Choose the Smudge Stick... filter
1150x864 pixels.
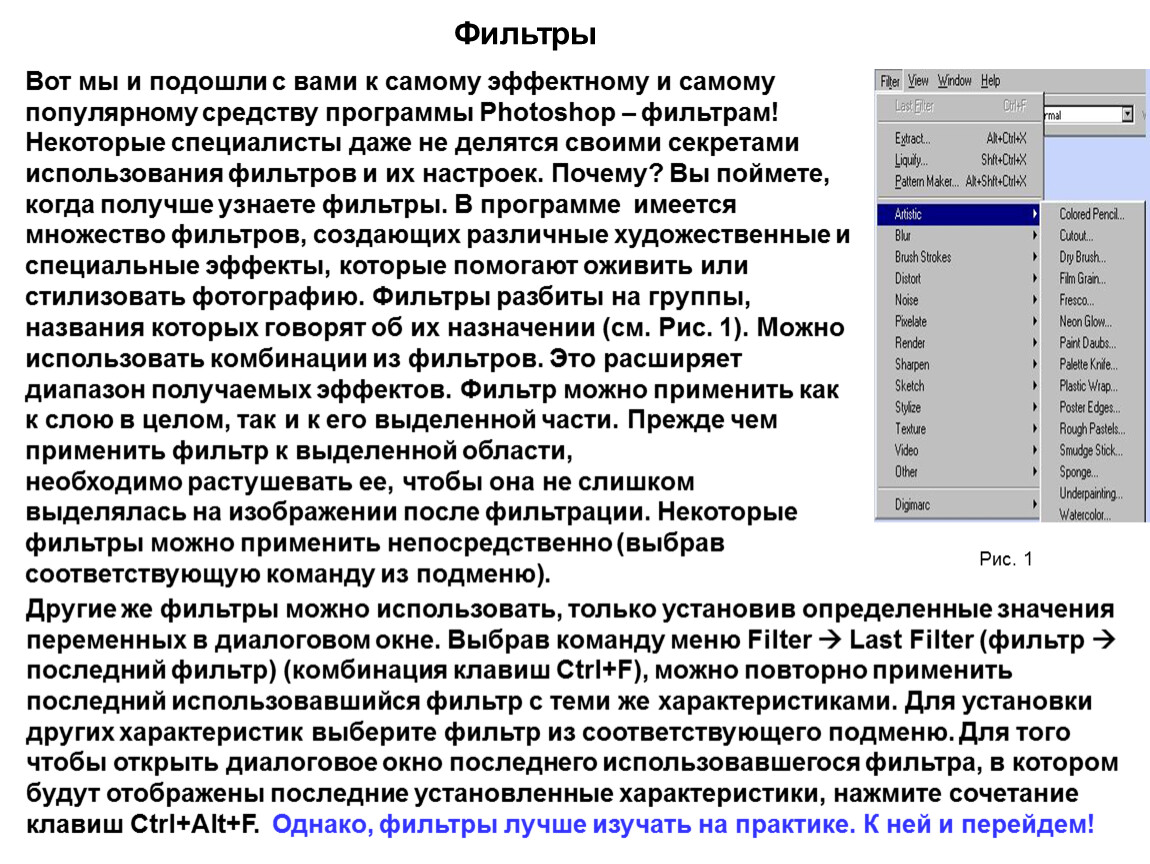click(x=1092, y=450)
